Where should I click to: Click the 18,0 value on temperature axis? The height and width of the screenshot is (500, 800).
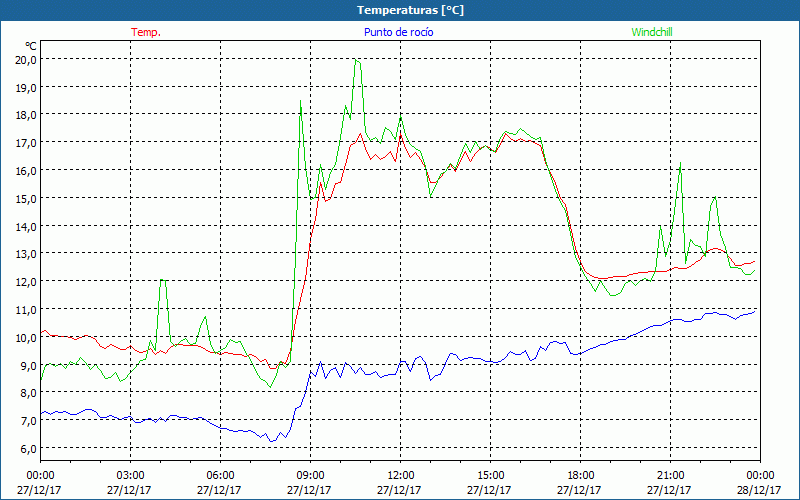coord(26,115)
